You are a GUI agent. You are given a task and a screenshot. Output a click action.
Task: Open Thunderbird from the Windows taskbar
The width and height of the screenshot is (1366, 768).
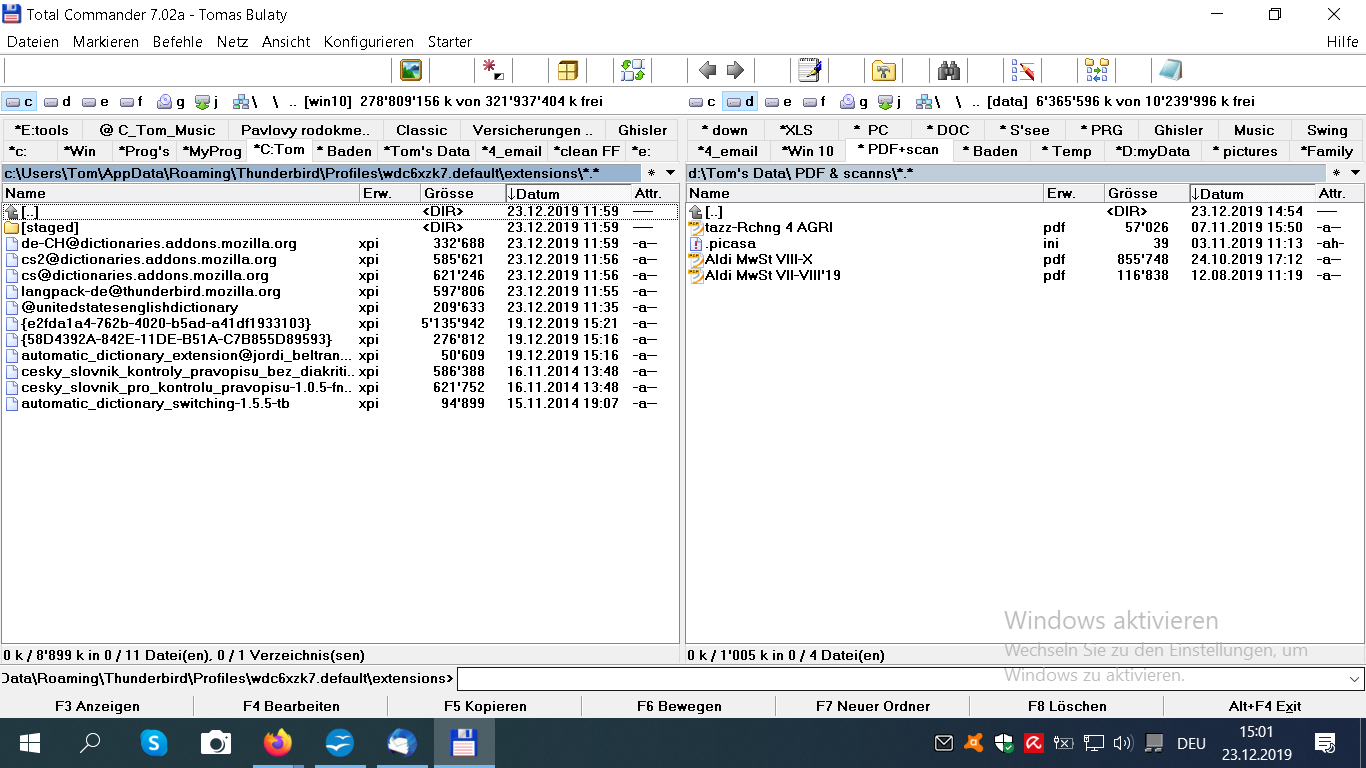401,743
